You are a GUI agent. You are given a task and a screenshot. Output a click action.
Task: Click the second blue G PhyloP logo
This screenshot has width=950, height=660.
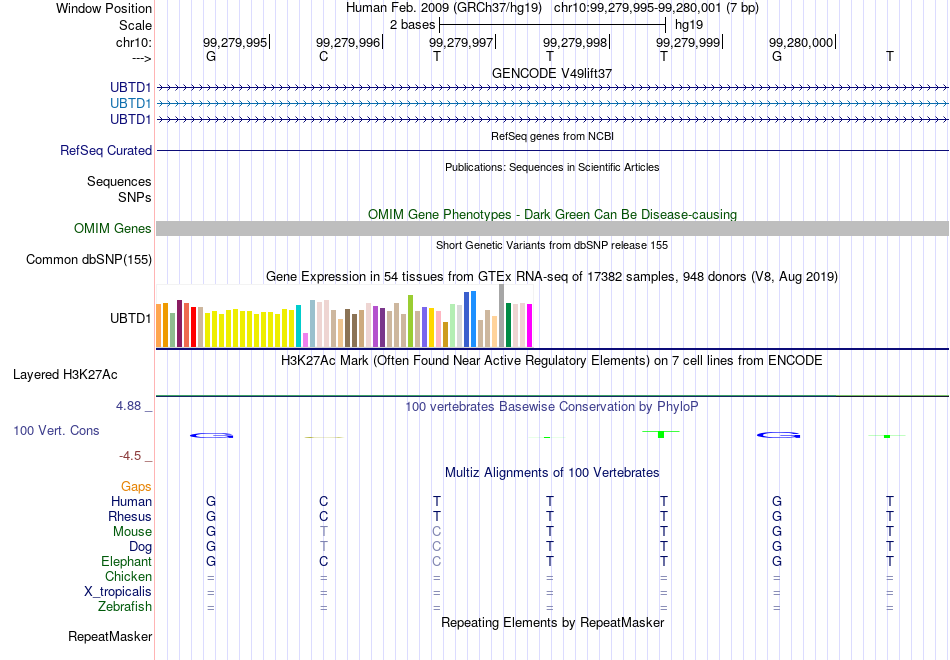point(779,435)
